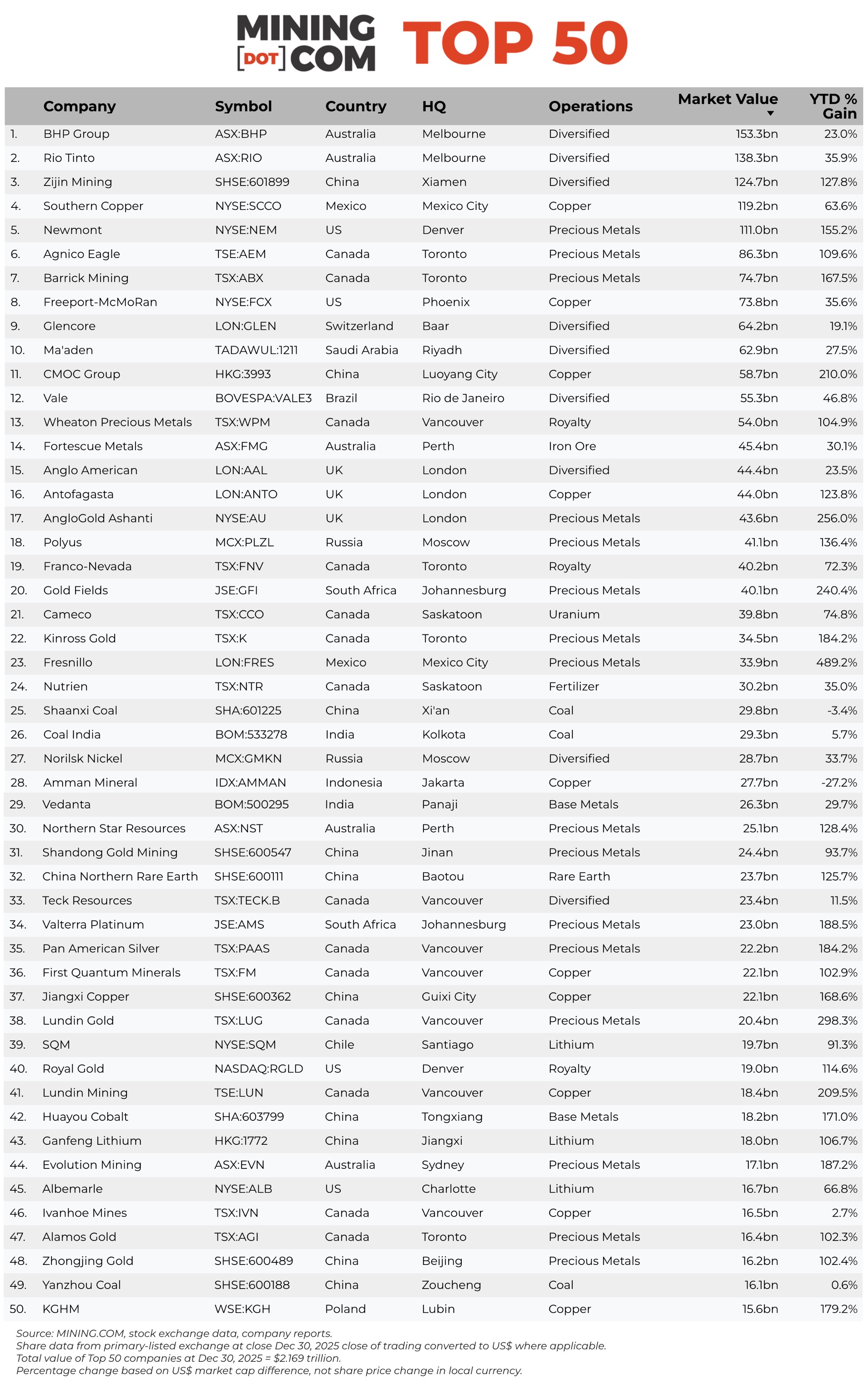Click the NASDAQ:RGLD ticker symbol
The image size is (868, 1386).
[258, 1069]
